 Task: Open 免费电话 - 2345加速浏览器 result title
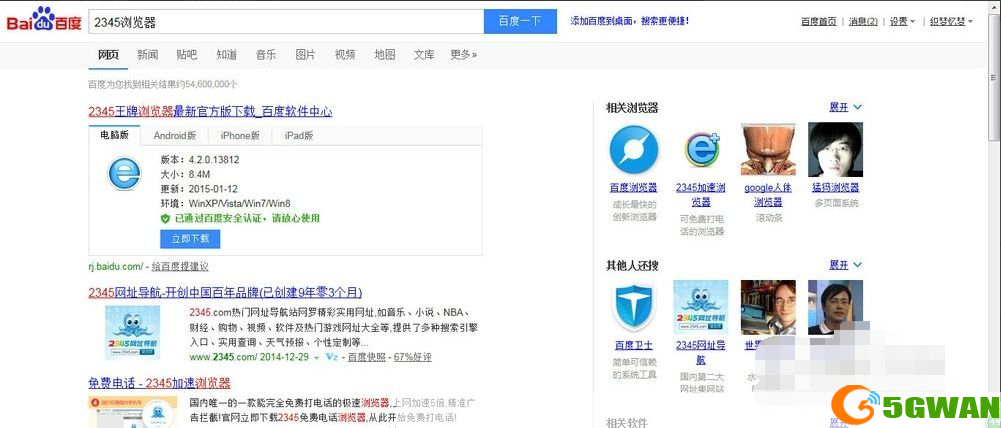point(159,383)
